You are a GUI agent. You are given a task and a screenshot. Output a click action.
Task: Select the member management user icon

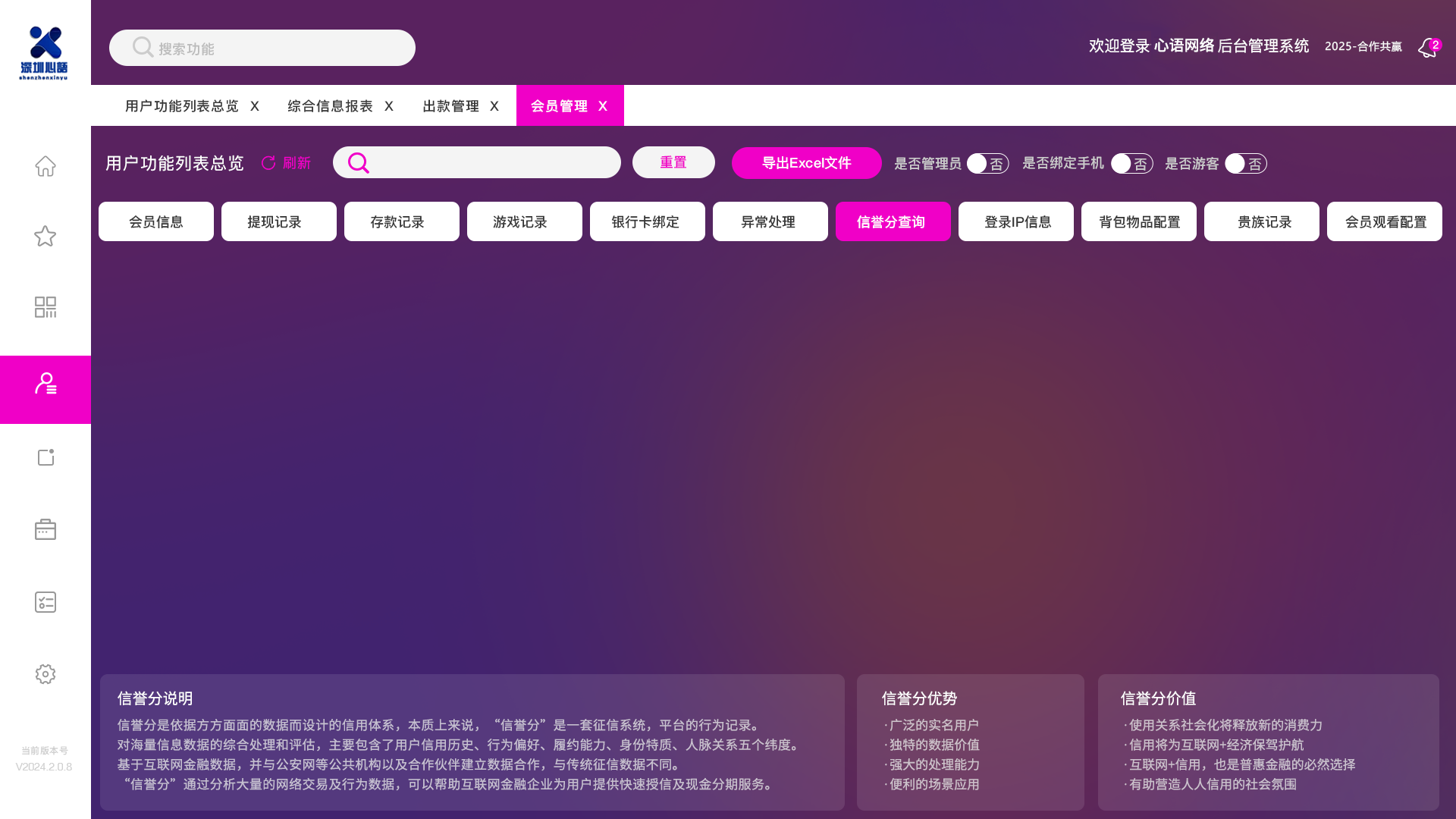point(45,384)
